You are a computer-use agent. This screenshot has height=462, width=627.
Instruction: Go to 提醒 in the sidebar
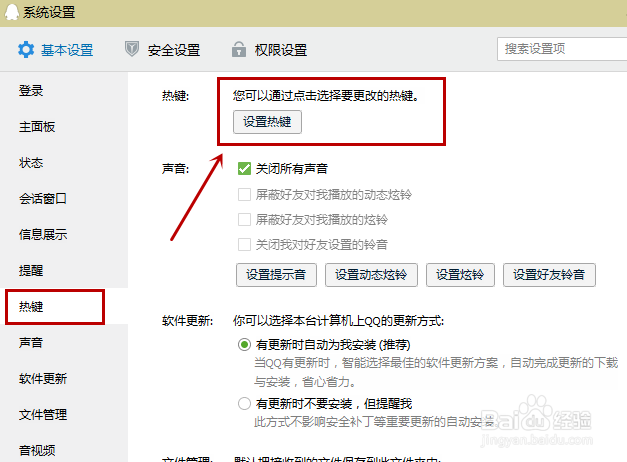click(x=31, y=270)
